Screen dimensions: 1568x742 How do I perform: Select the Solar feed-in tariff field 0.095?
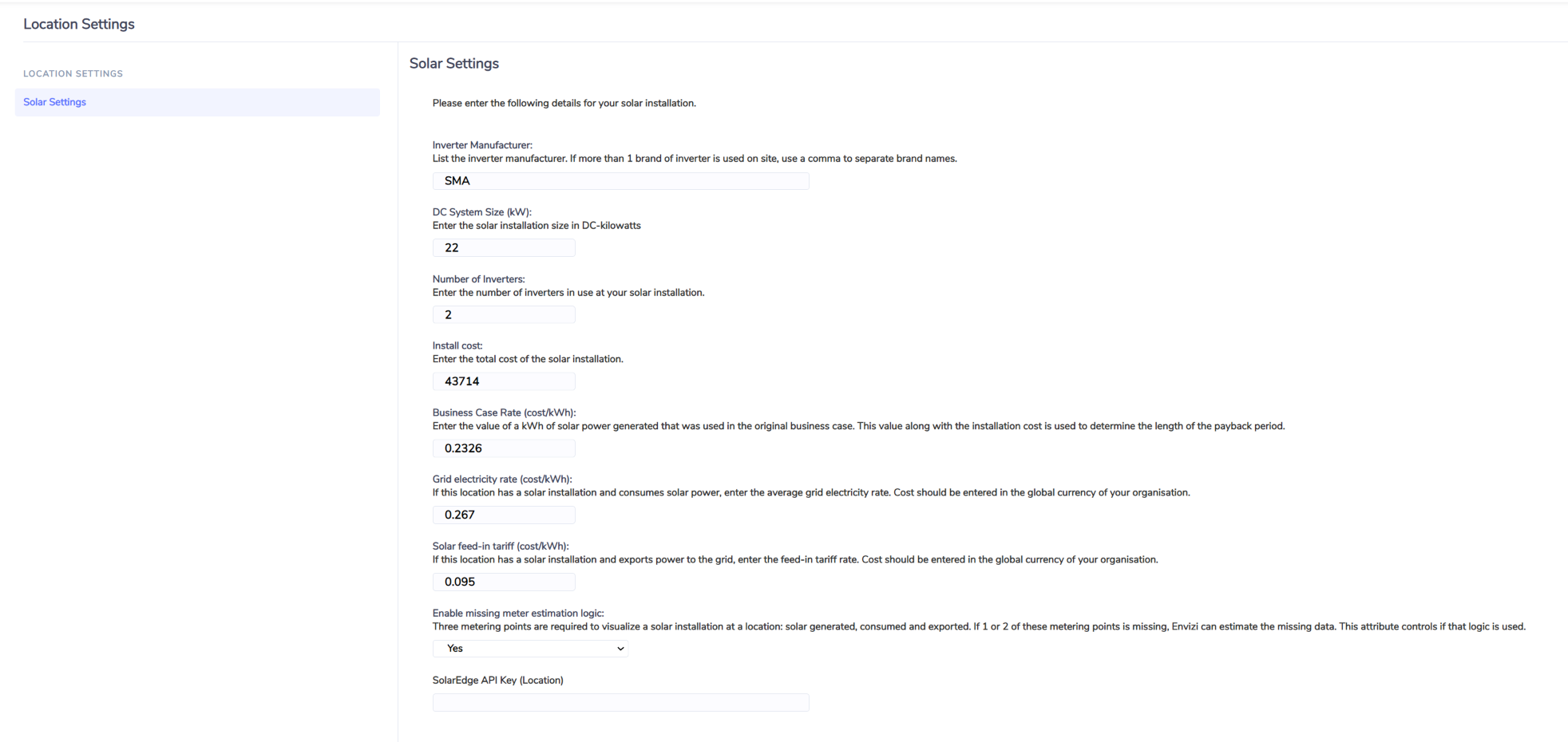pyautogui.click(x=504, y=582)
